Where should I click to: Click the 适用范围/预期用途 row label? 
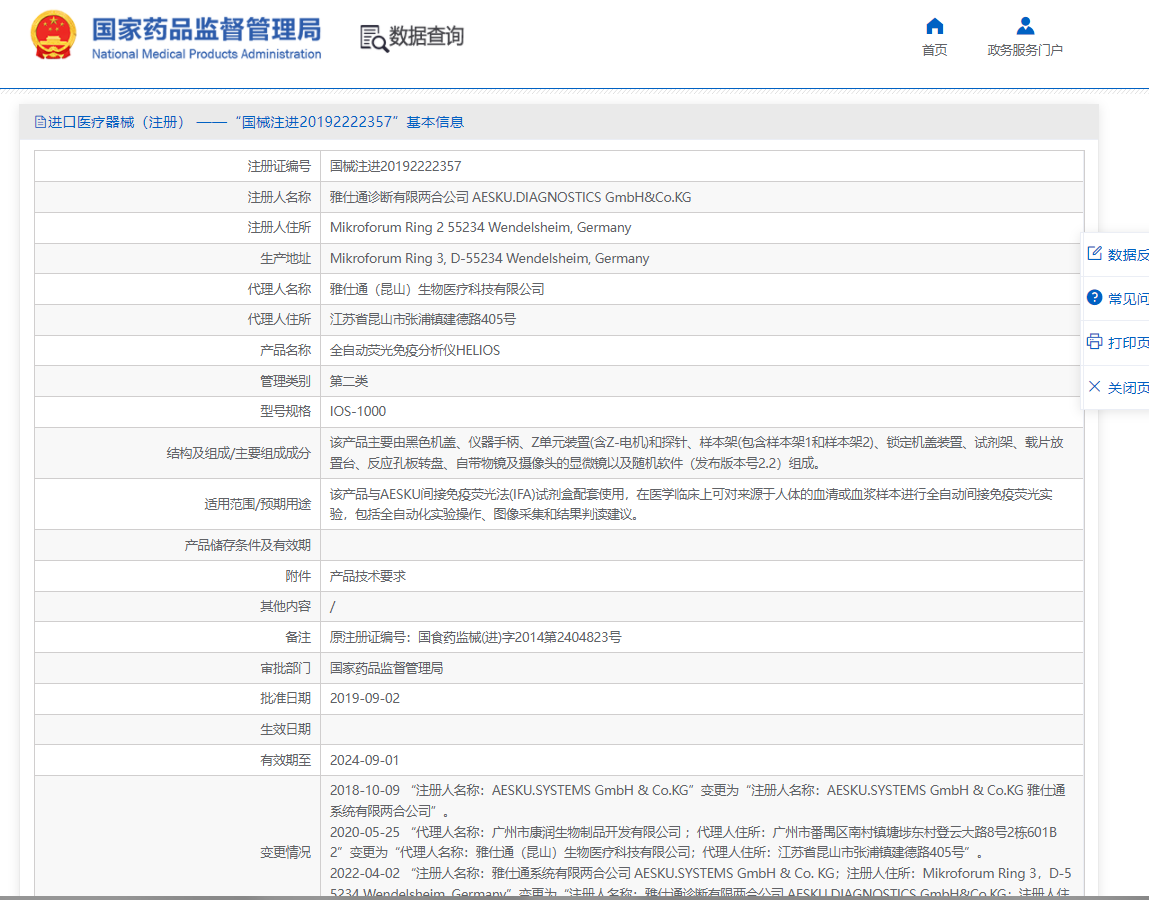pos(258,504)
